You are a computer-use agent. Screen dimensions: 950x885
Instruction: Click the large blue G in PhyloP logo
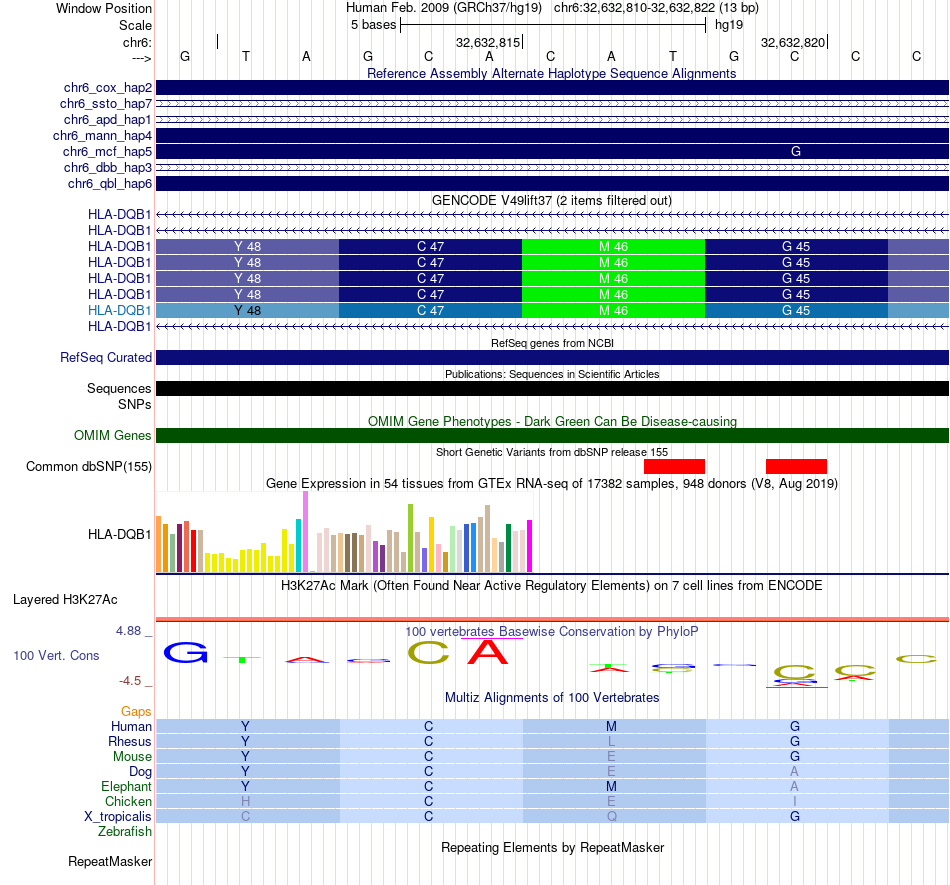point(185,652)
